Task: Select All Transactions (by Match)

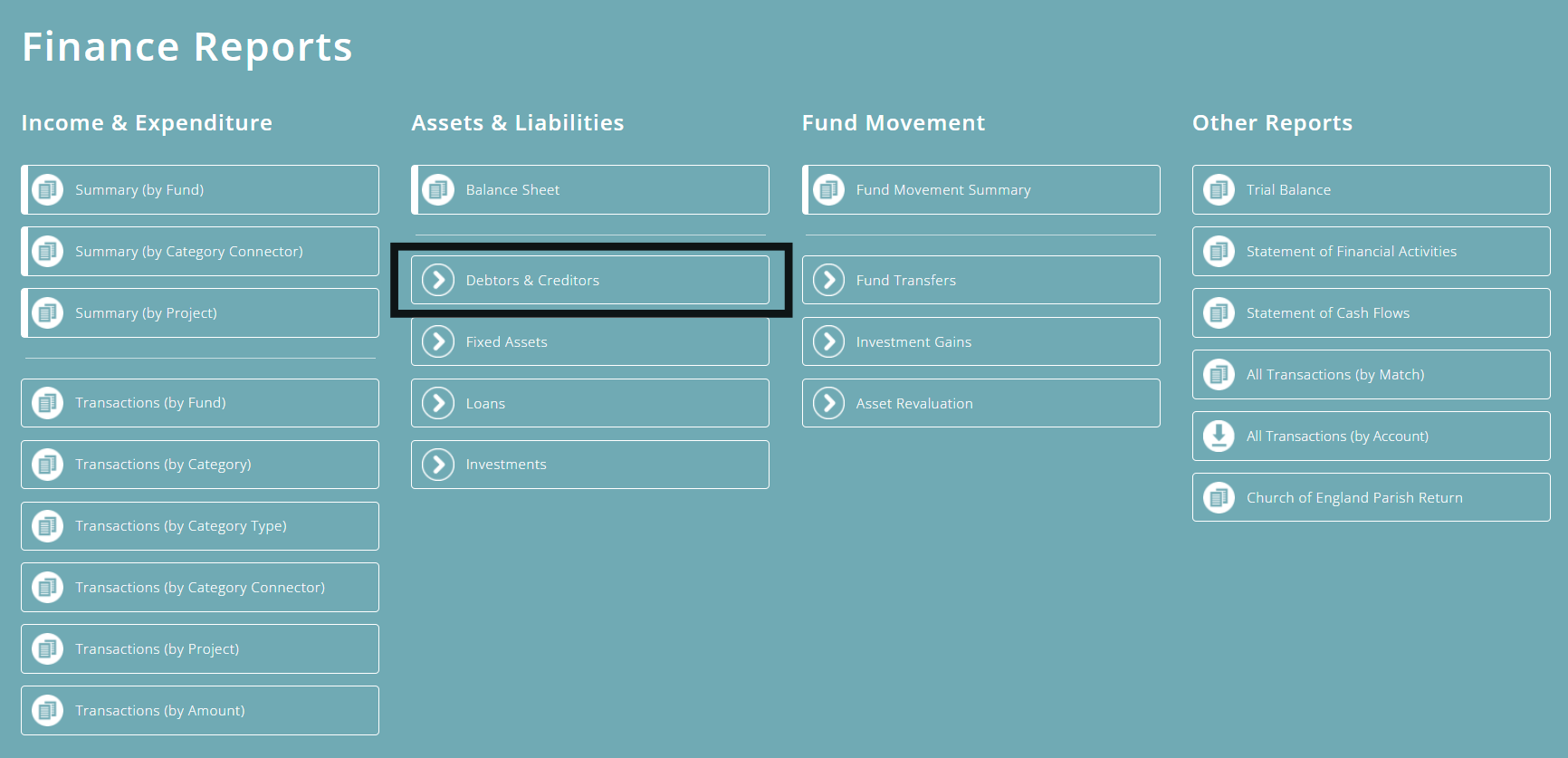Action: tap(1370, 374)
